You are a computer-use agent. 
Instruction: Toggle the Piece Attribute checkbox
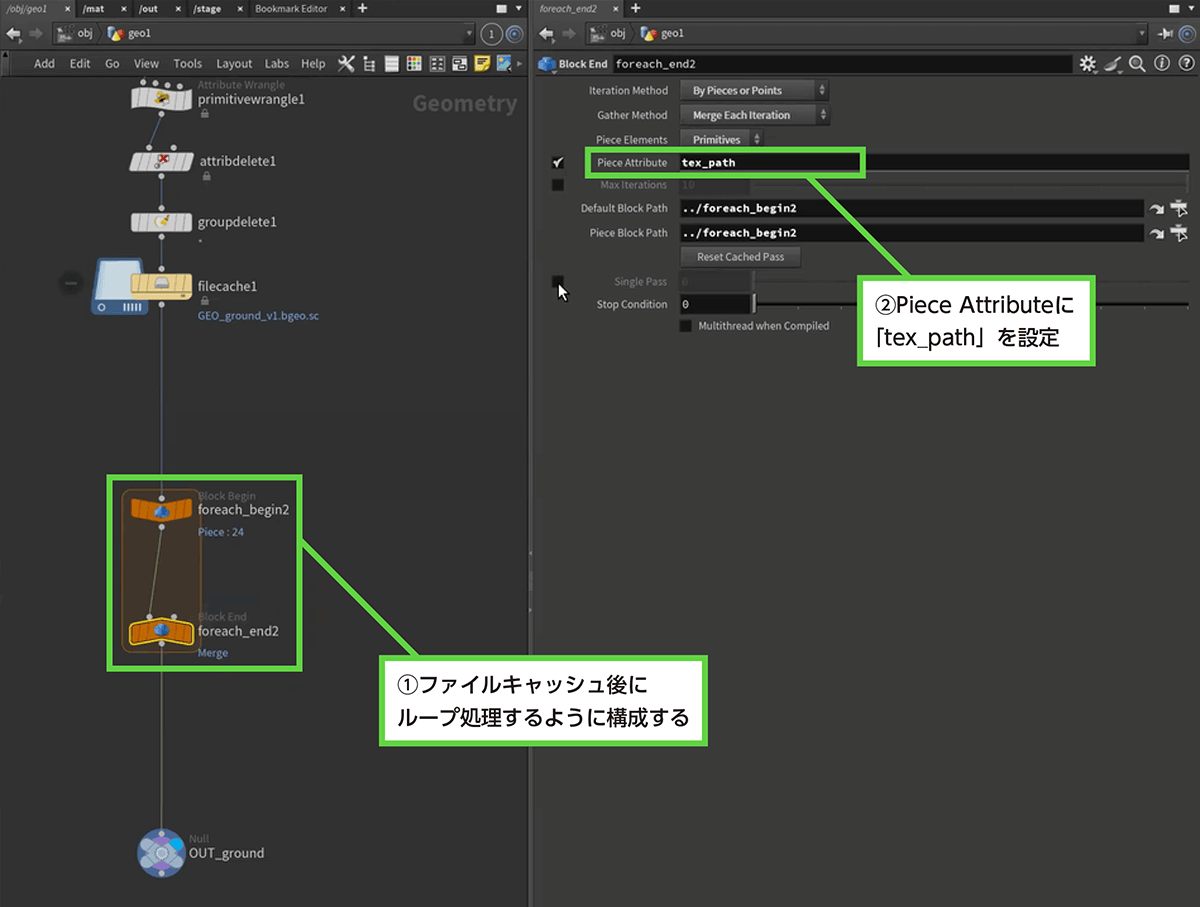point(558,162)
